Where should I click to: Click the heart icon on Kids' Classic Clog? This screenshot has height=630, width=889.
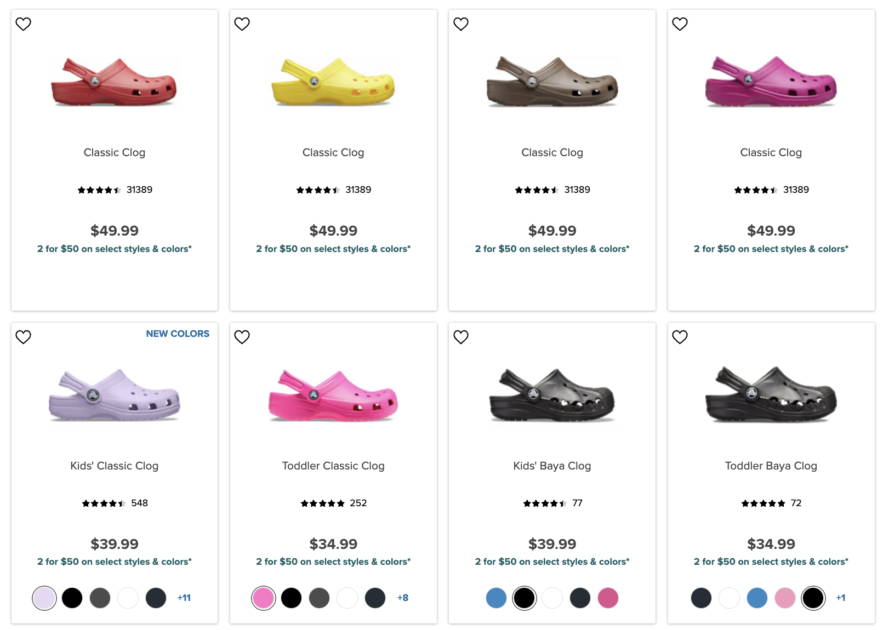23,337
